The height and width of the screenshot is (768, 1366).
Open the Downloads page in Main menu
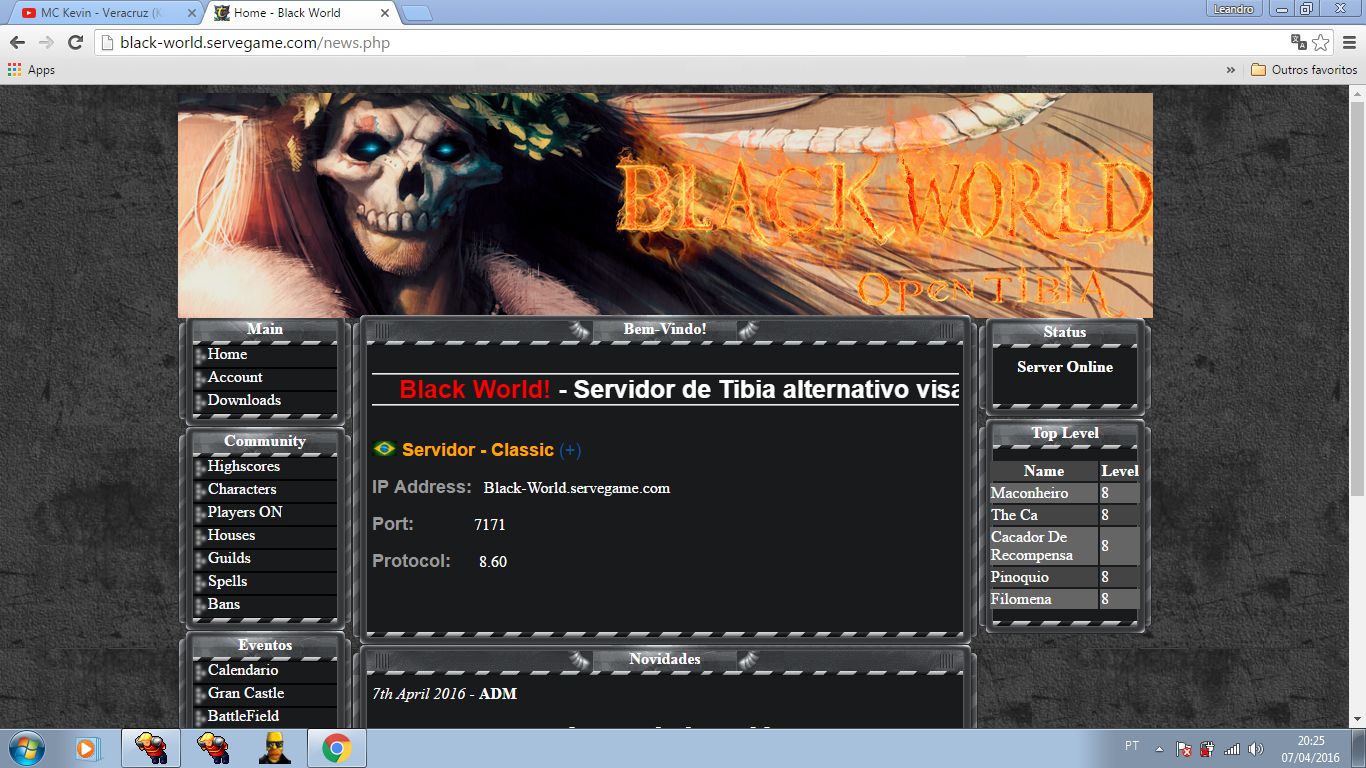(244, 400)
